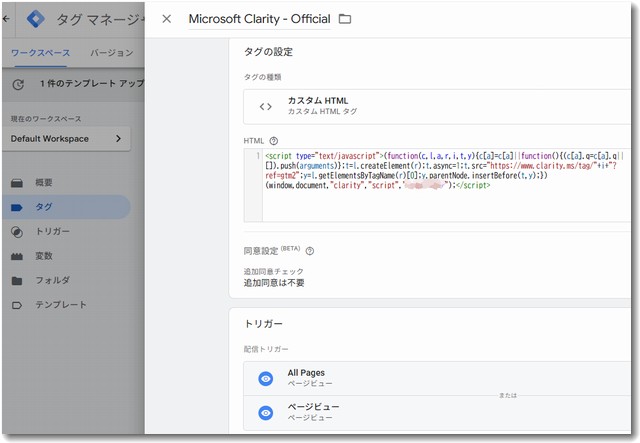Viewport: 640px width, 443px height.
Task: Click the code brackets tag type icon
Action: [x=265, y=107]
